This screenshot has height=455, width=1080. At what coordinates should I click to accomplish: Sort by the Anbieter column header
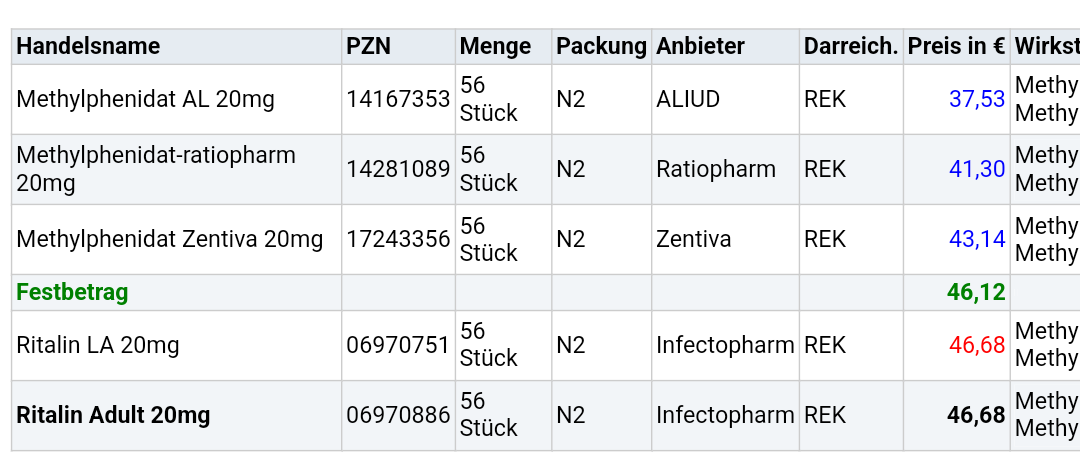pos(700,46)
